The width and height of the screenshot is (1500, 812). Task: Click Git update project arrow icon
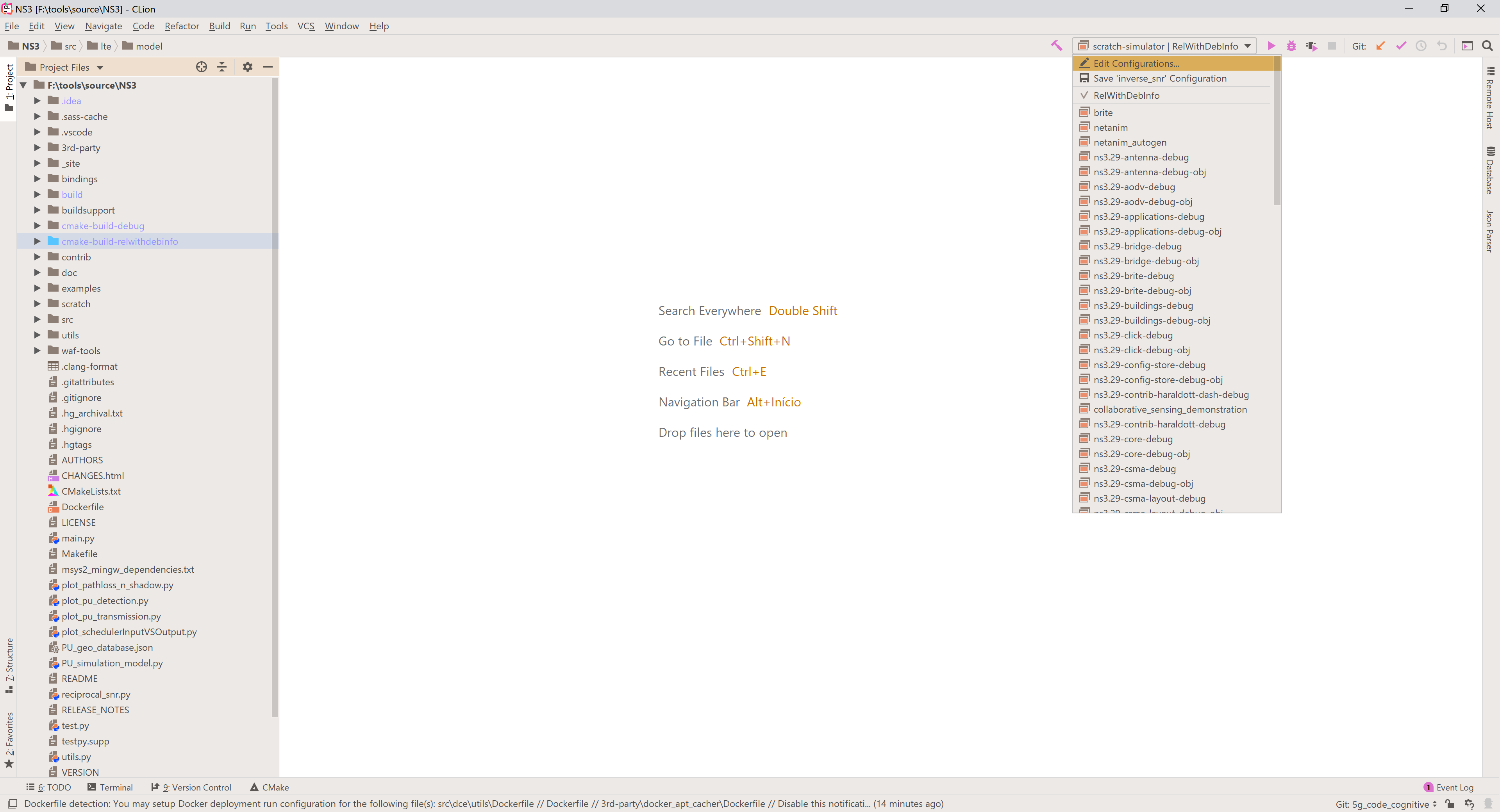pos(1380,46)
